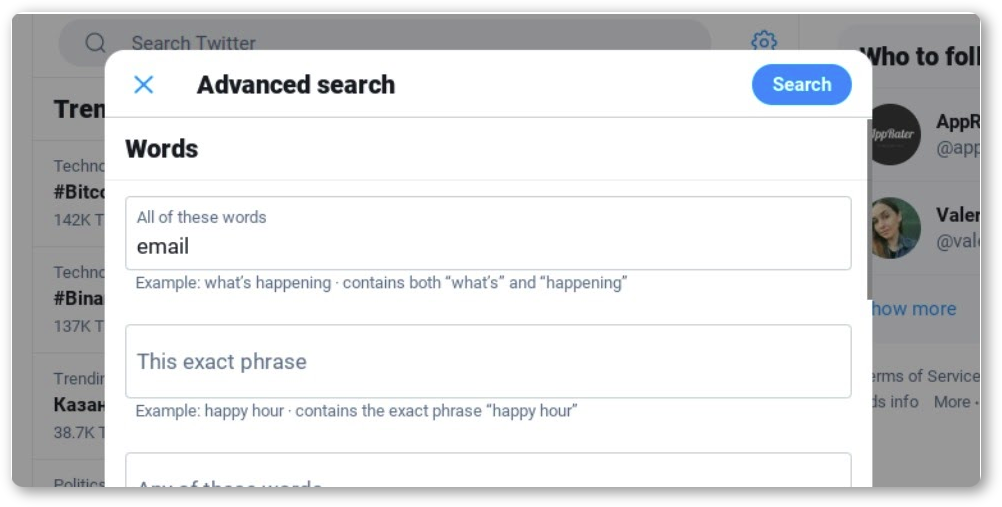Click the Who to follow heading
This screenshot has height=507, width=1002.
pos(920,57)
